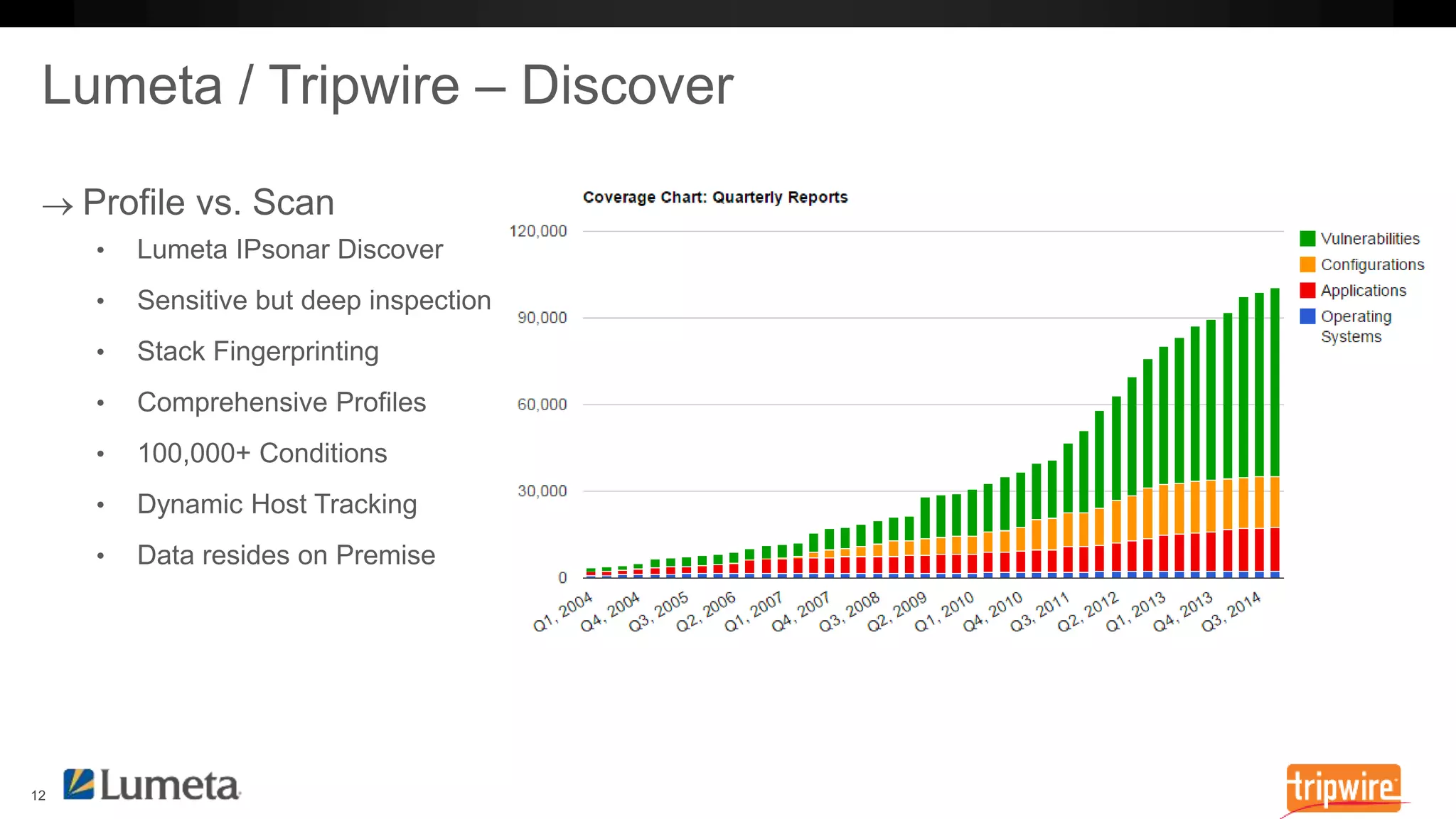Click the Coverage Chart: Quarterly Reports title
The width and height of the screenshot is (1456, 819).
pyautogui.click(x=714, y=197)
